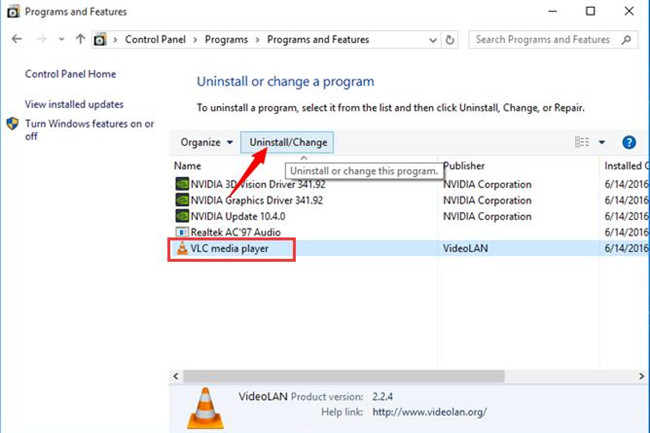The height and width of the screenshot is (433, 650).
Task: Click the Uninstall/Change button
Action: pos(287,142)
